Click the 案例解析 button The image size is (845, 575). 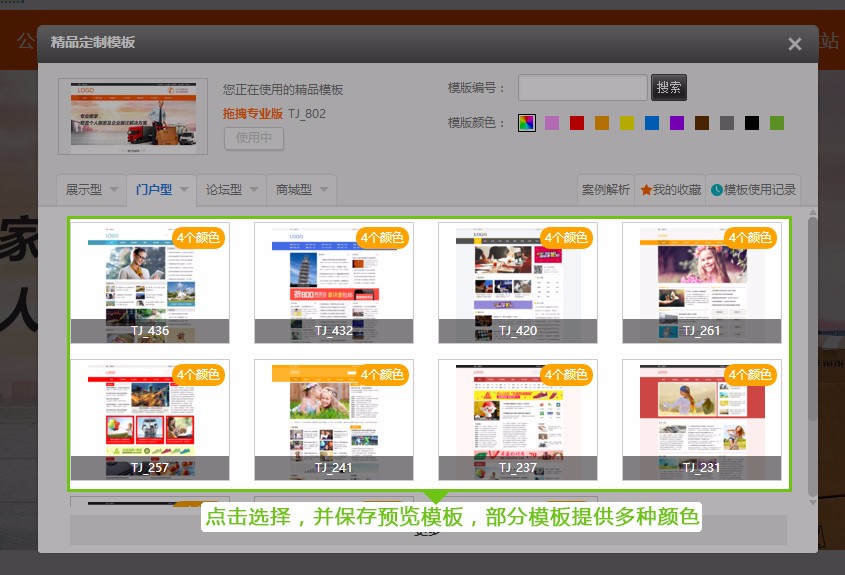[x=606, y=190]
